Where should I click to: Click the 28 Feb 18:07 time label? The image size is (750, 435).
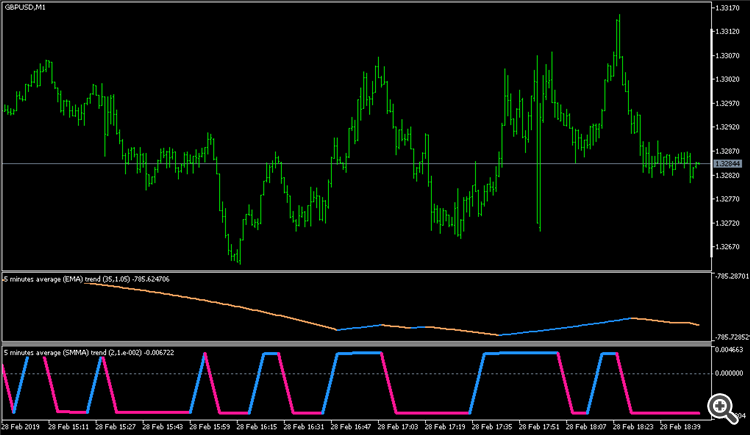[586, 426]
